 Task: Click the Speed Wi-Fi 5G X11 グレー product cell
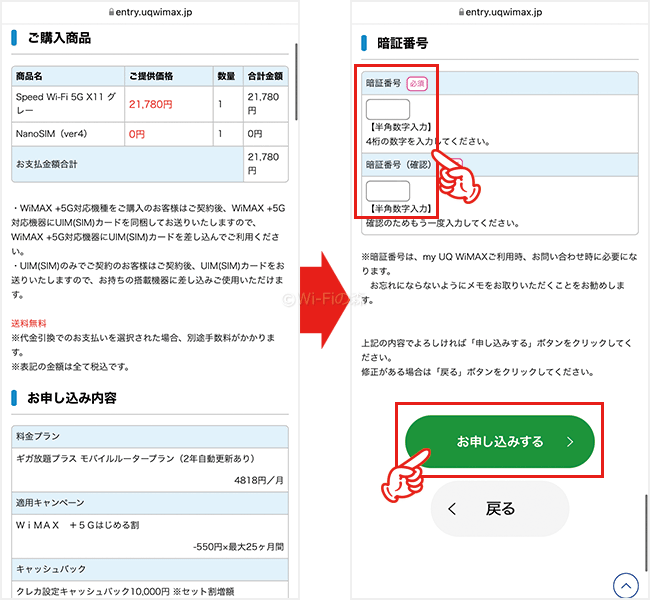[x=68, y=104]
